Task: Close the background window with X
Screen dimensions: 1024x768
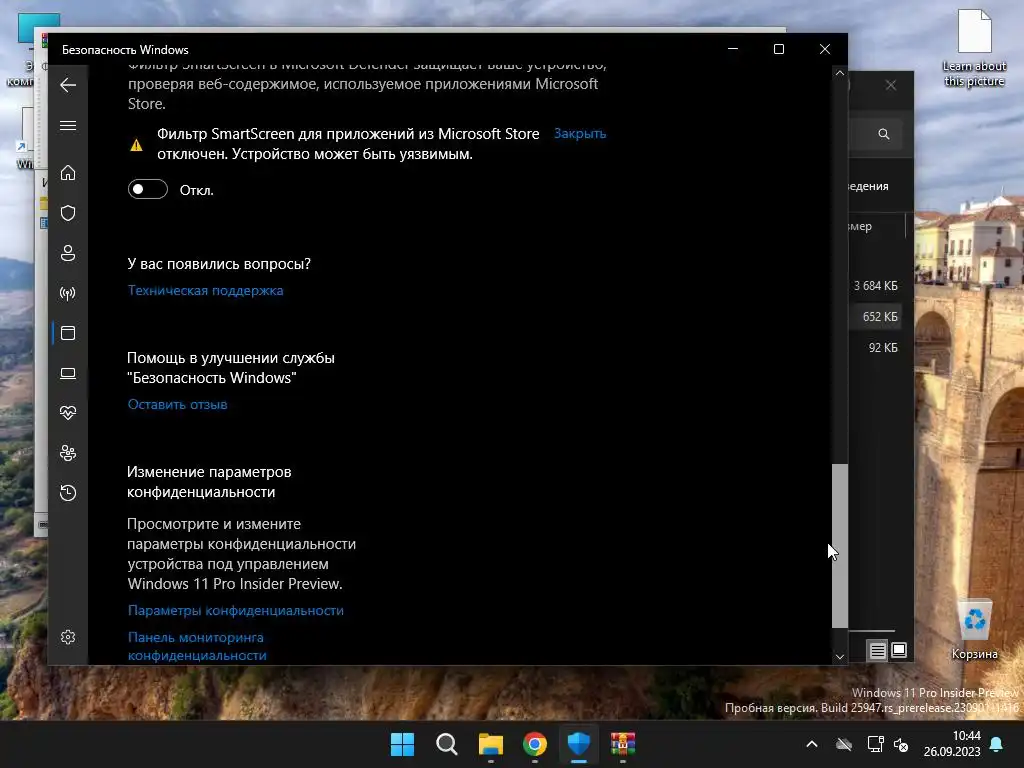Action: tap(891, 86)
